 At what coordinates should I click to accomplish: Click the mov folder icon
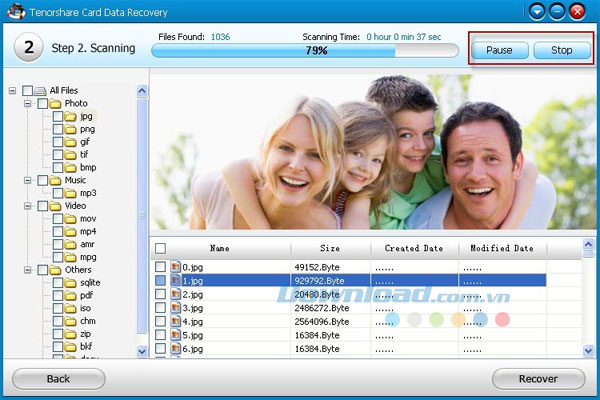71,218
